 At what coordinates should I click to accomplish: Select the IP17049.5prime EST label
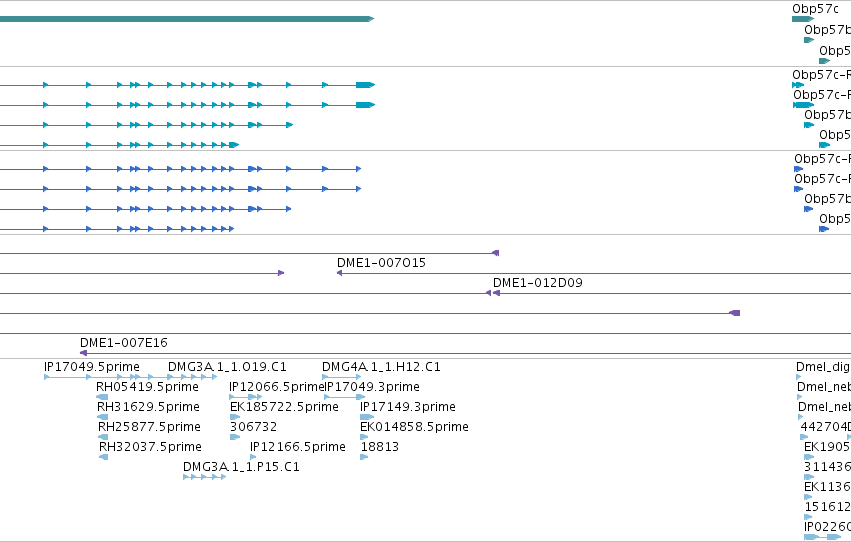92,367
